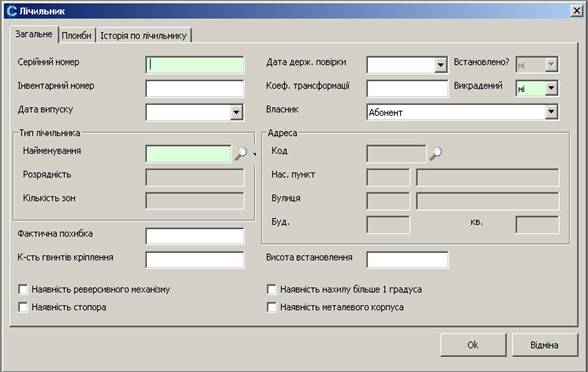Expand the Власник dropdown showing Абонент
The image size is (588, 372).
[551, 112]
